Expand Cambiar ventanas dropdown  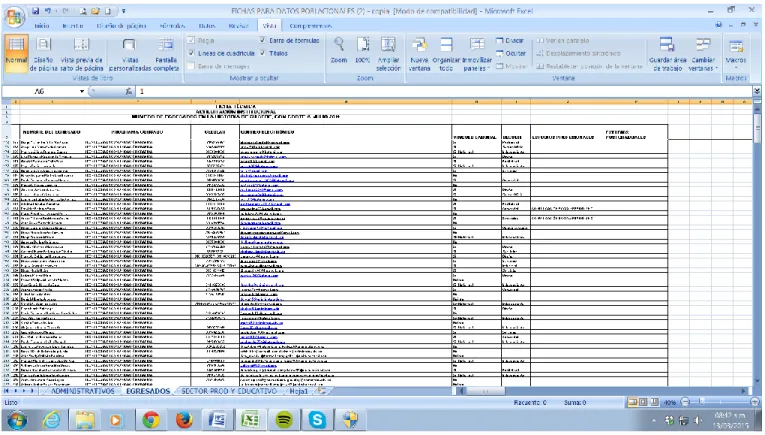pos(703,54)
